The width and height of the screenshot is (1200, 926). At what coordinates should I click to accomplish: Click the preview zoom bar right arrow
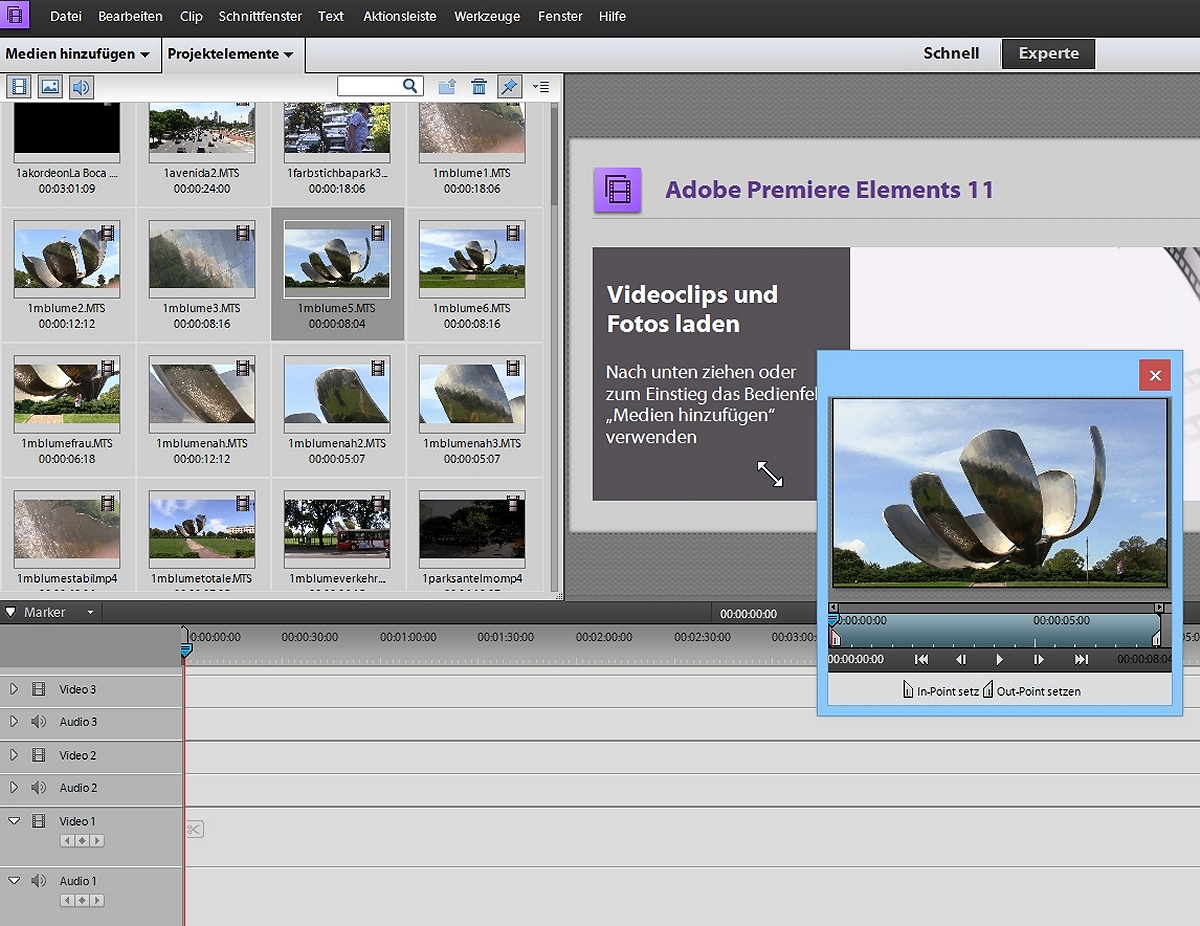1159,607
